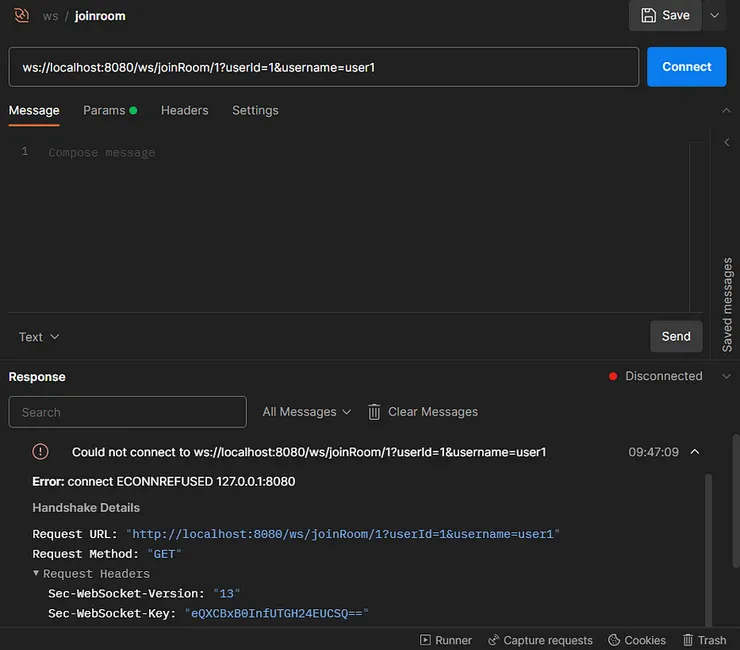Collapse the Request Headers triangle
Screen dimensions: 740x650
pyautogui.click(x=36, y=573)
